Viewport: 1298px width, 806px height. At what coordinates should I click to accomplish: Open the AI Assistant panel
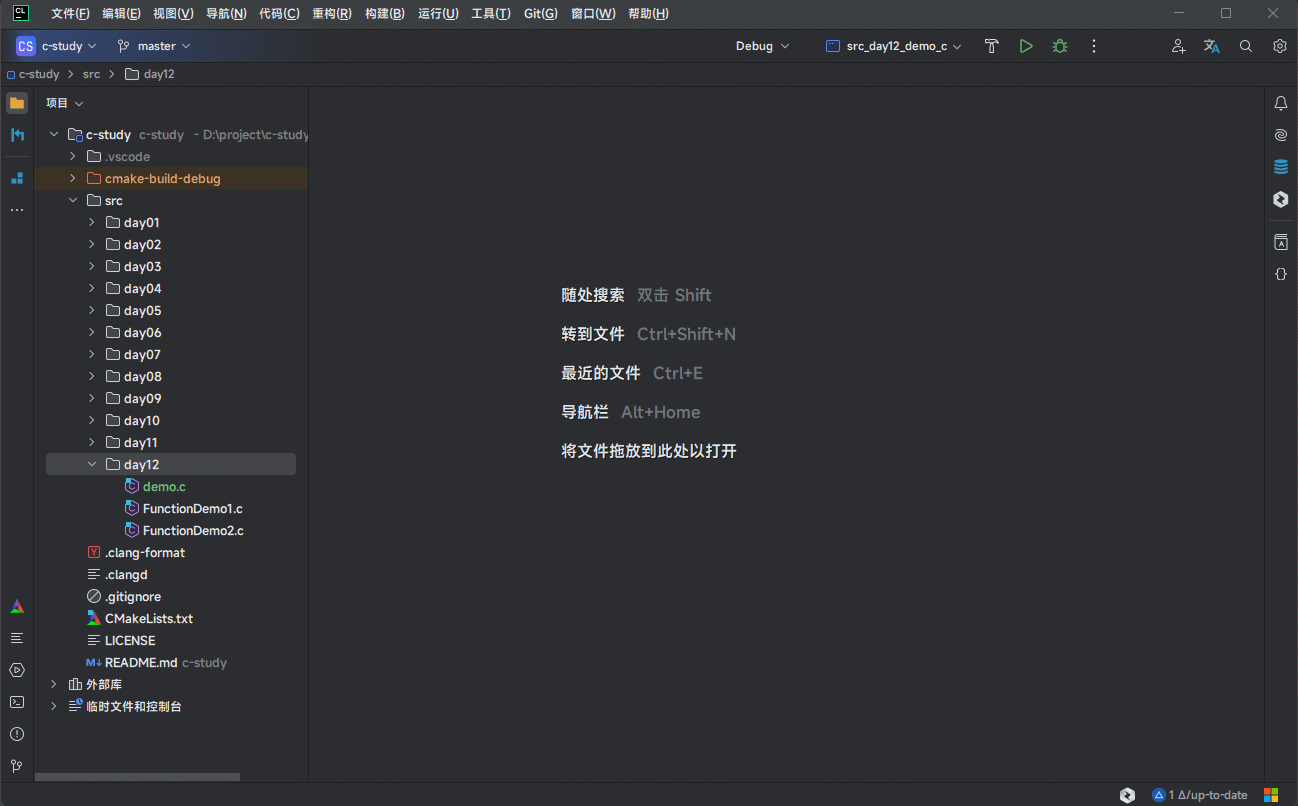click(x=1280, y=134)
